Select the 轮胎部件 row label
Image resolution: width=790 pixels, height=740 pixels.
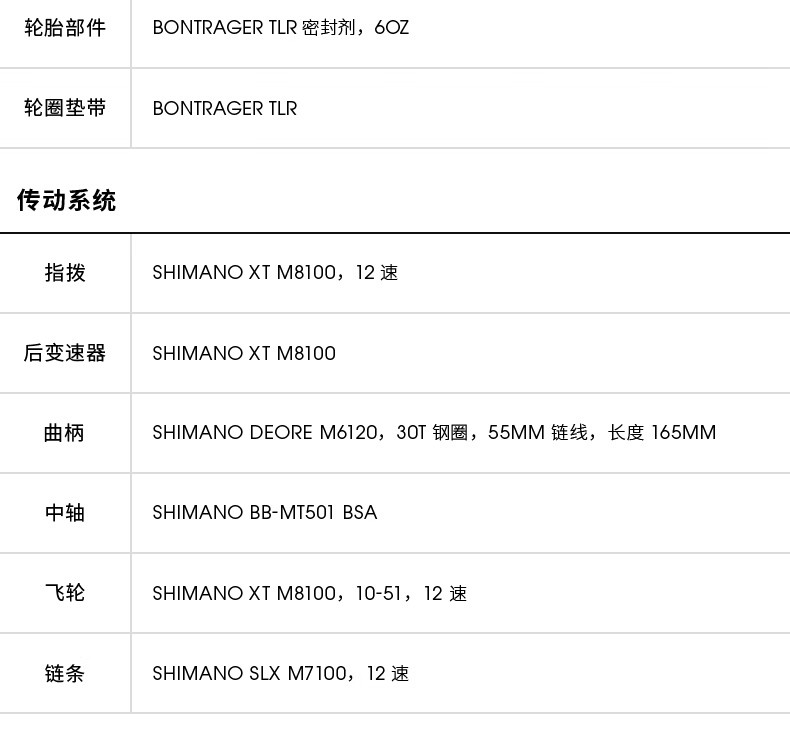coord(65,28)
